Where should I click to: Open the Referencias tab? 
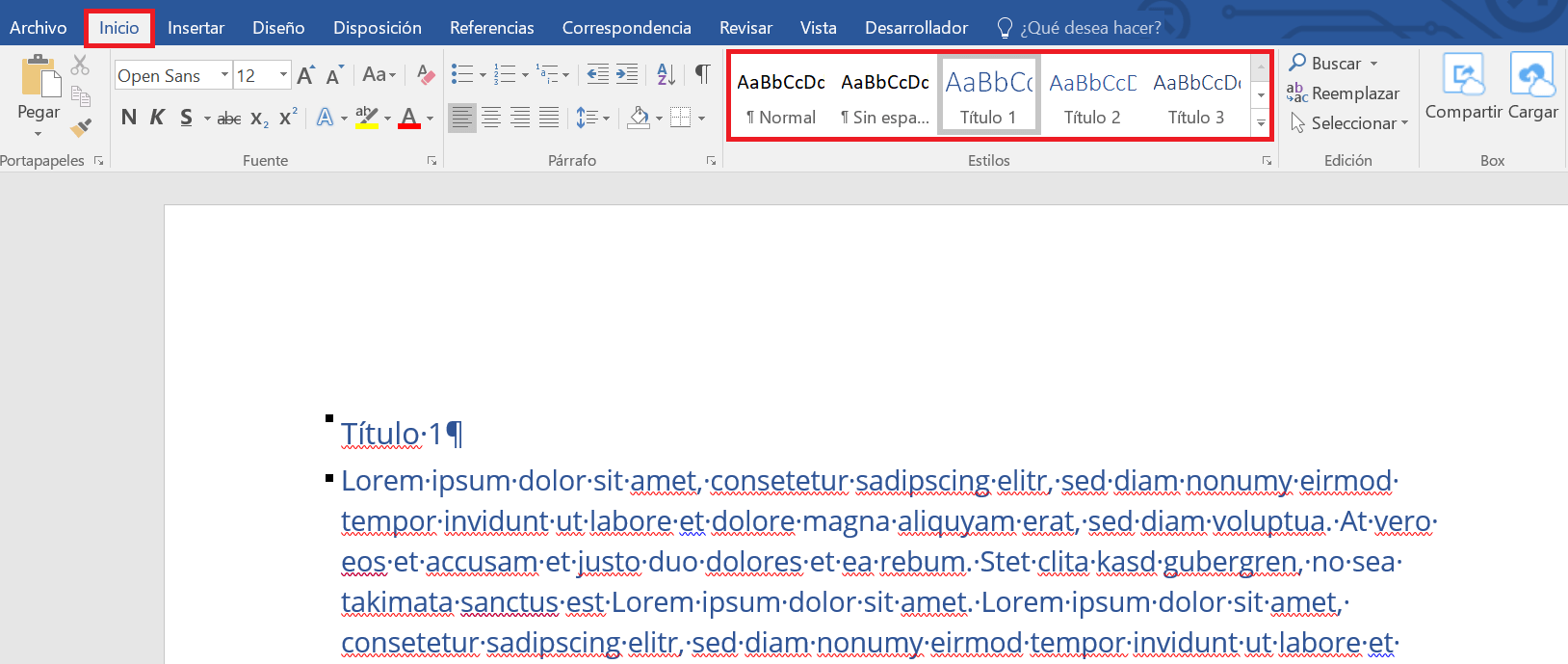[491, 28]
